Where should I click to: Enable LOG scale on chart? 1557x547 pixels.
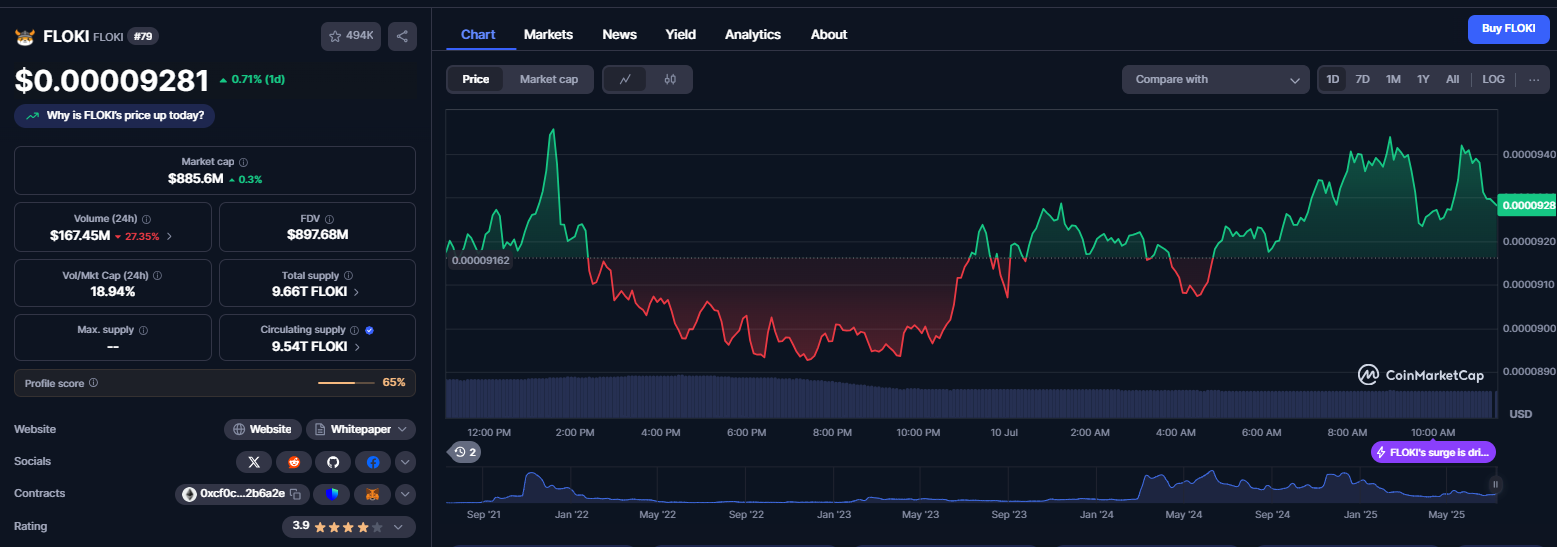pyautogui.click(x=1493, y=79)
